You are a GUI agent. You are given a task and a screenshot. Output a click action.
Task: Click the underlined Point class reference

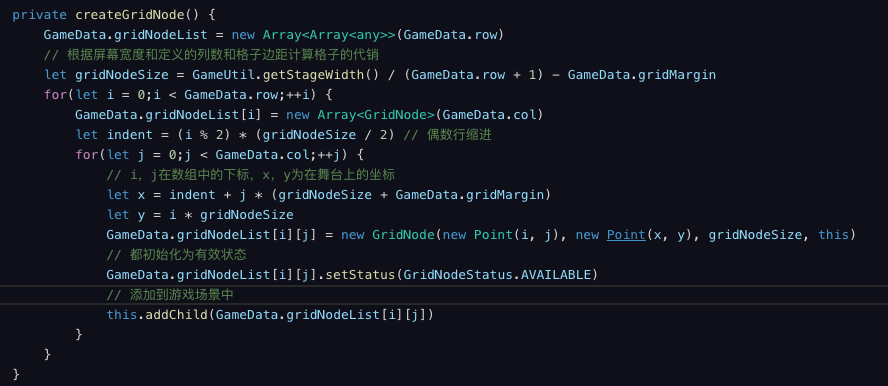[x=626, y=234]
